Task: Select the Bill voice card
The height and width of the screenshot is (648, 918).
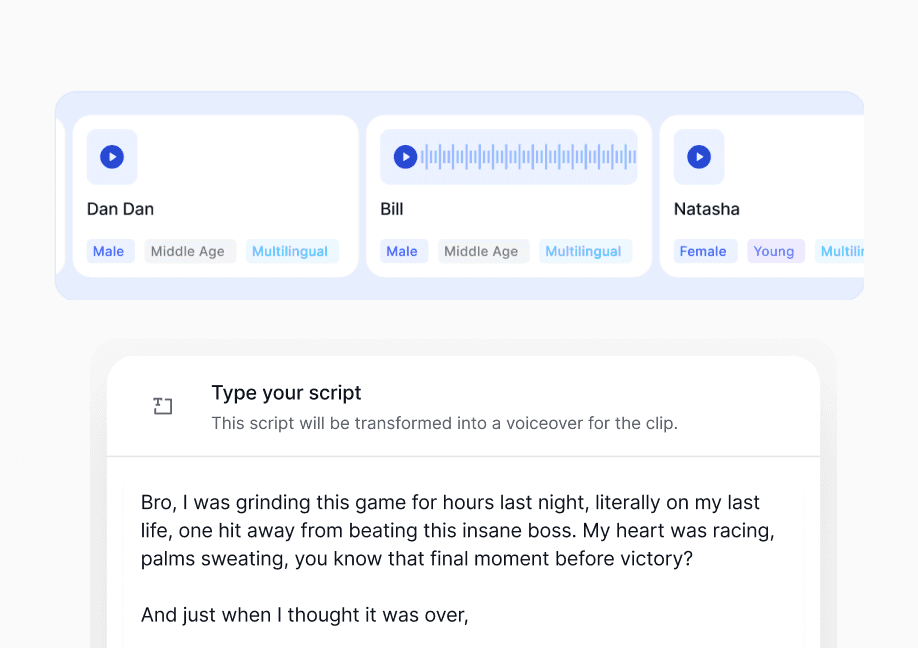Action: (x=509, y=195)
